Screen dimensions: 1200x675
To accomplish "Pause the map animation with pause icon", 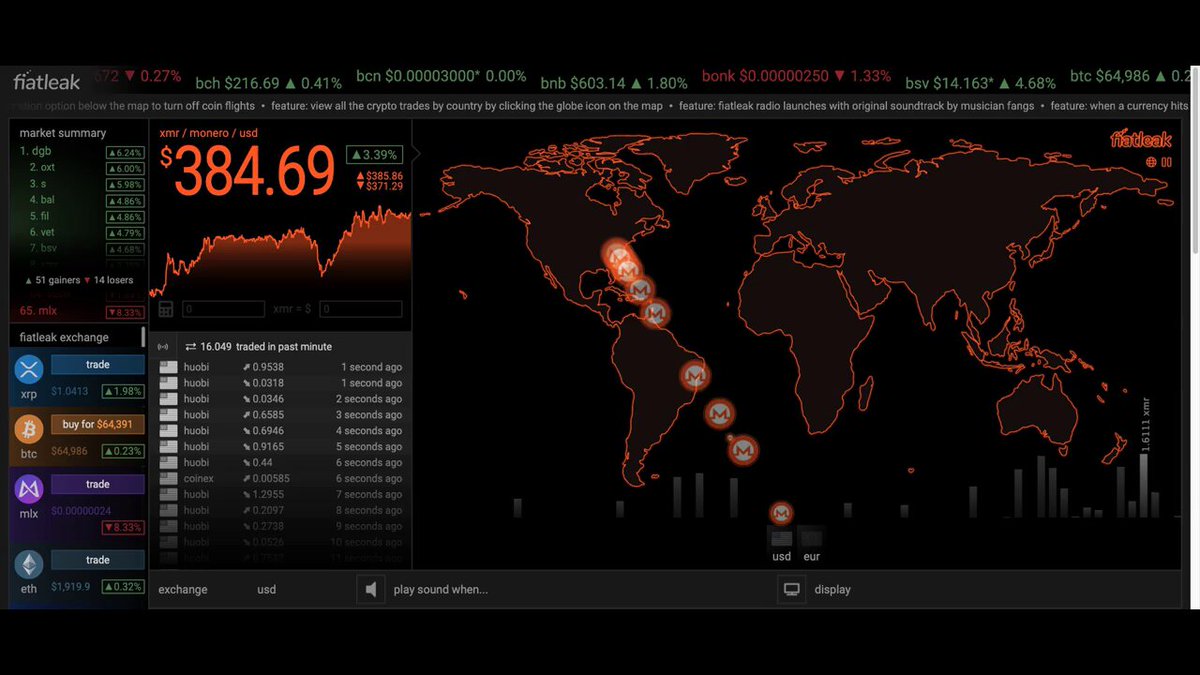I will tap(1167, 162).
